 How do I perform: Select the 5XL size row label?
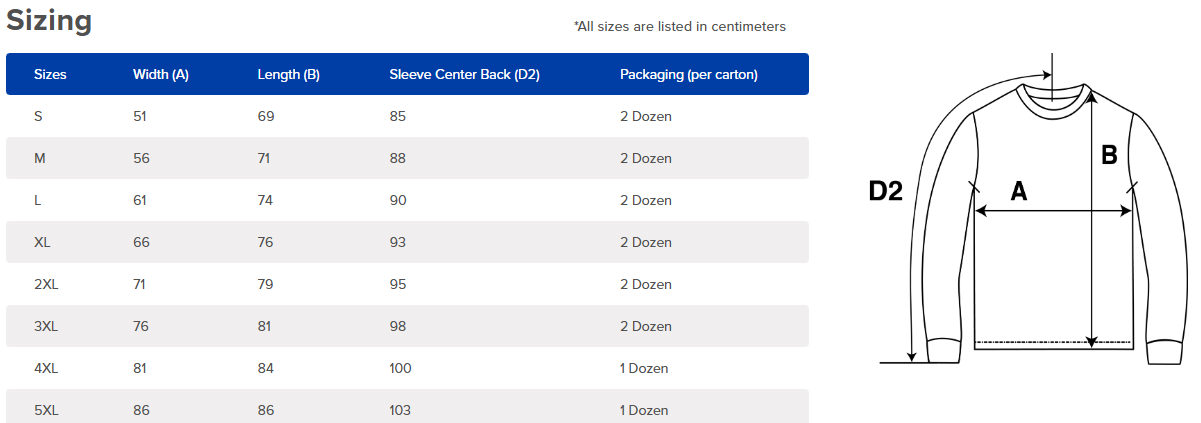tap(46, 411)
